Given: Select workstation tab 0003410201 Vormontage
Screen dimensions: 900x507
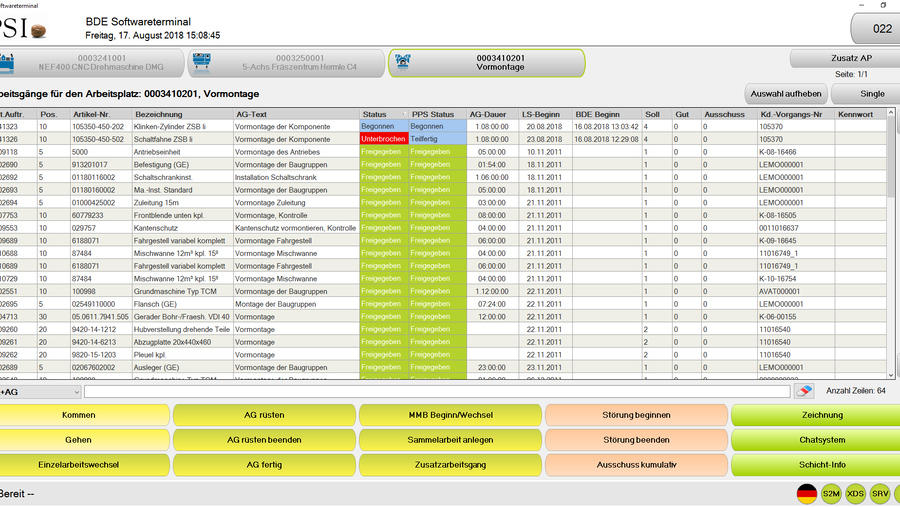Looking at the screenshot, I should [x=487, y=63].
